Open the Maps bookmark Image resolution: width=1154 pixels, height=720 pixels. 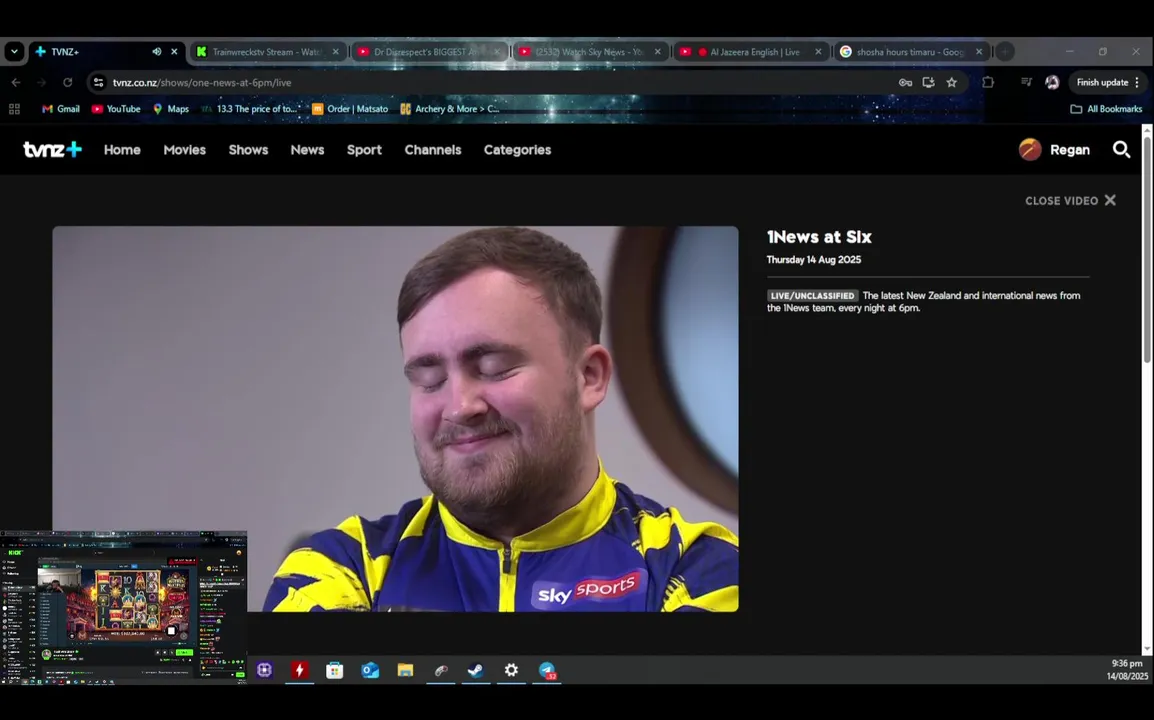171,109
